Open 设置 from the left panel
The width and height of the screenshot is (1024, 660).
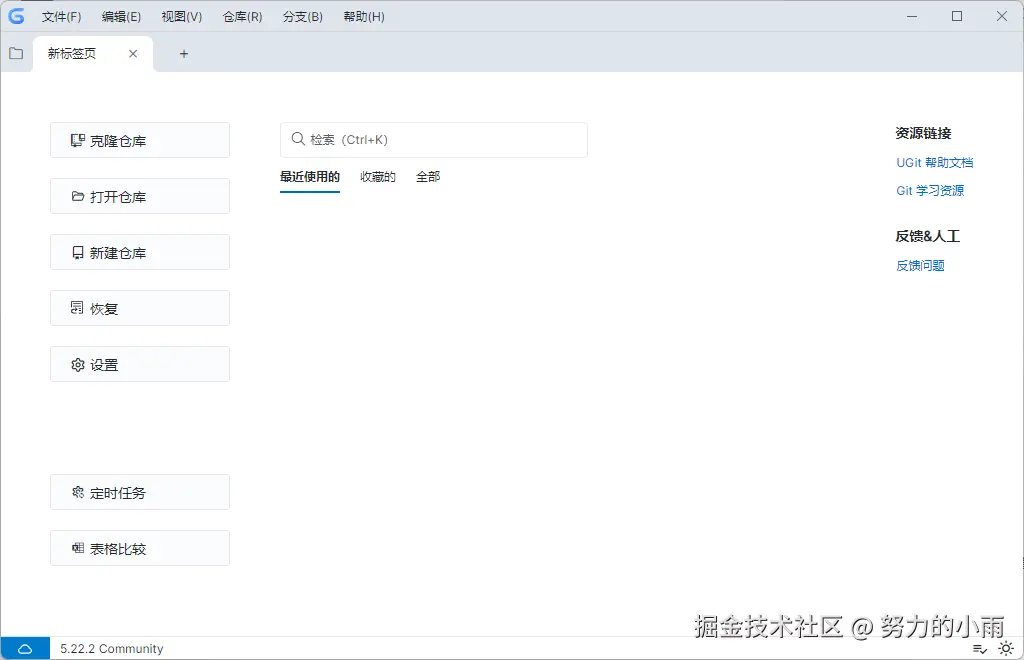click(x=140, y=364)
